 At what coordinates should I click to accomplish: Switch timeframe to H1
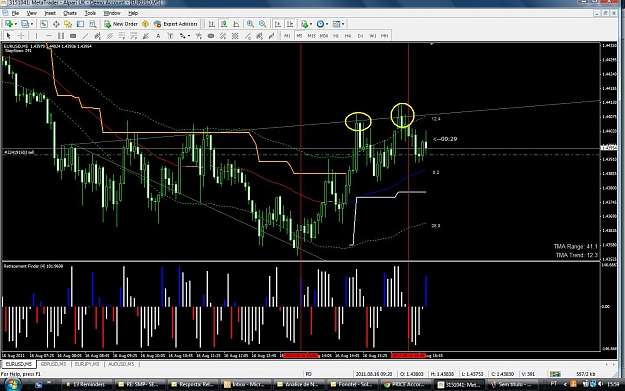(336, 36)
